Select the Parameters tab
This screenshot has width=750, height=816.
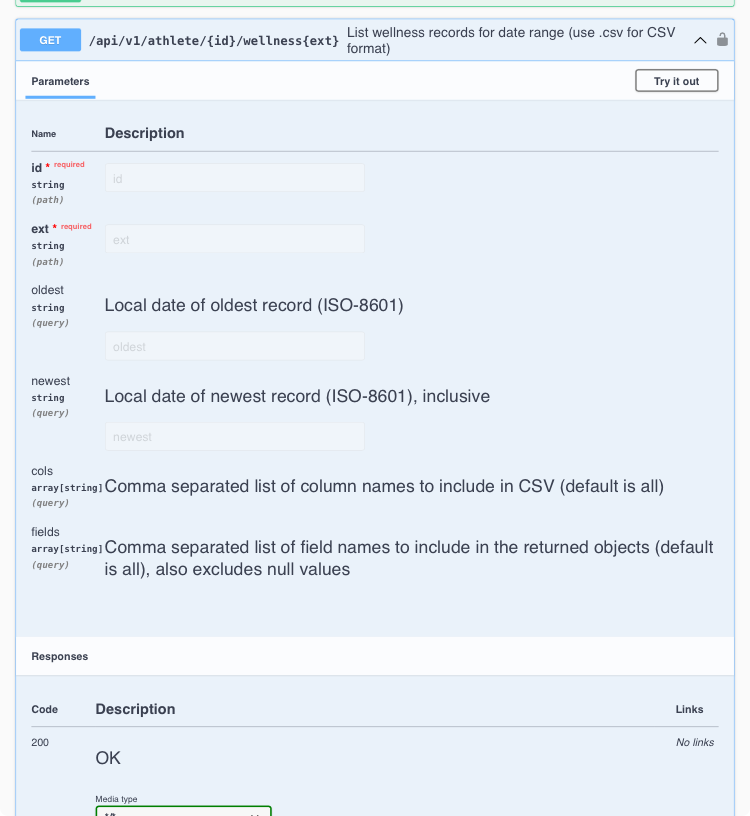(x=60, y=82)
